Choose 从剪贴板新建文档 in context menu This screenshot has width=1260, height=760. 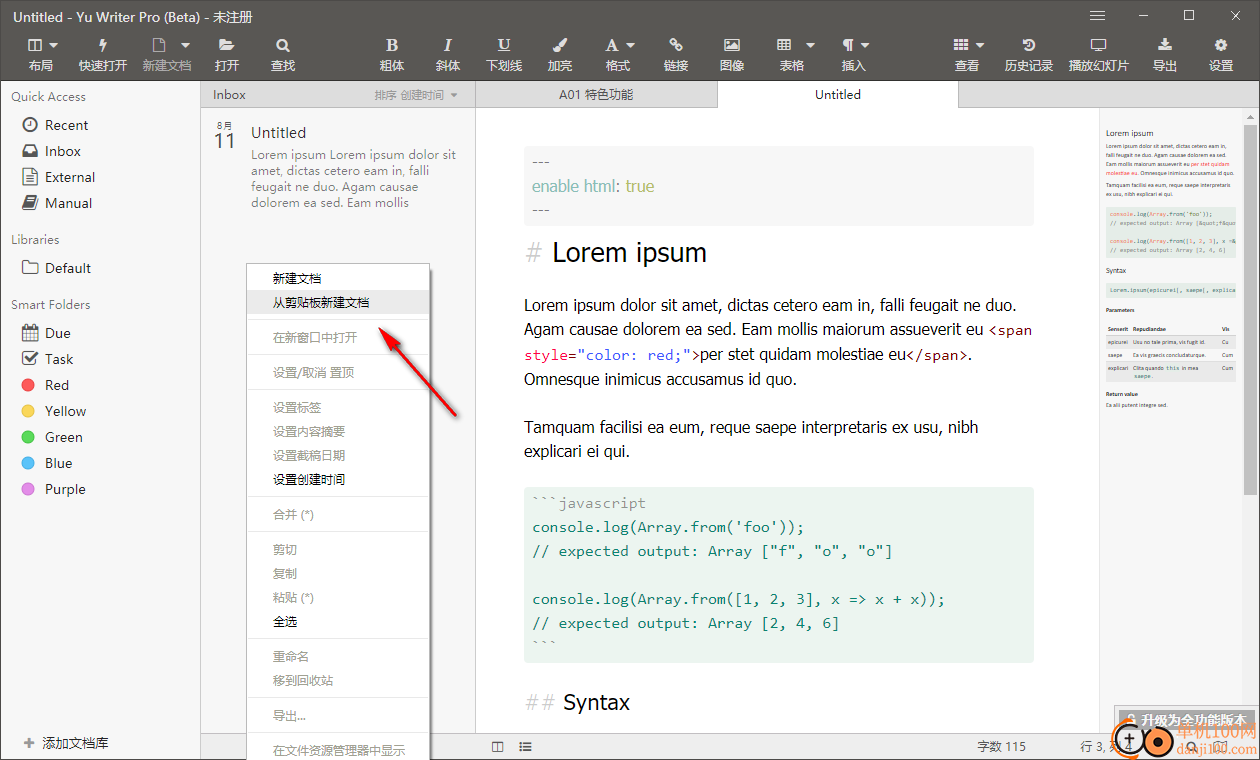[338, 303]
